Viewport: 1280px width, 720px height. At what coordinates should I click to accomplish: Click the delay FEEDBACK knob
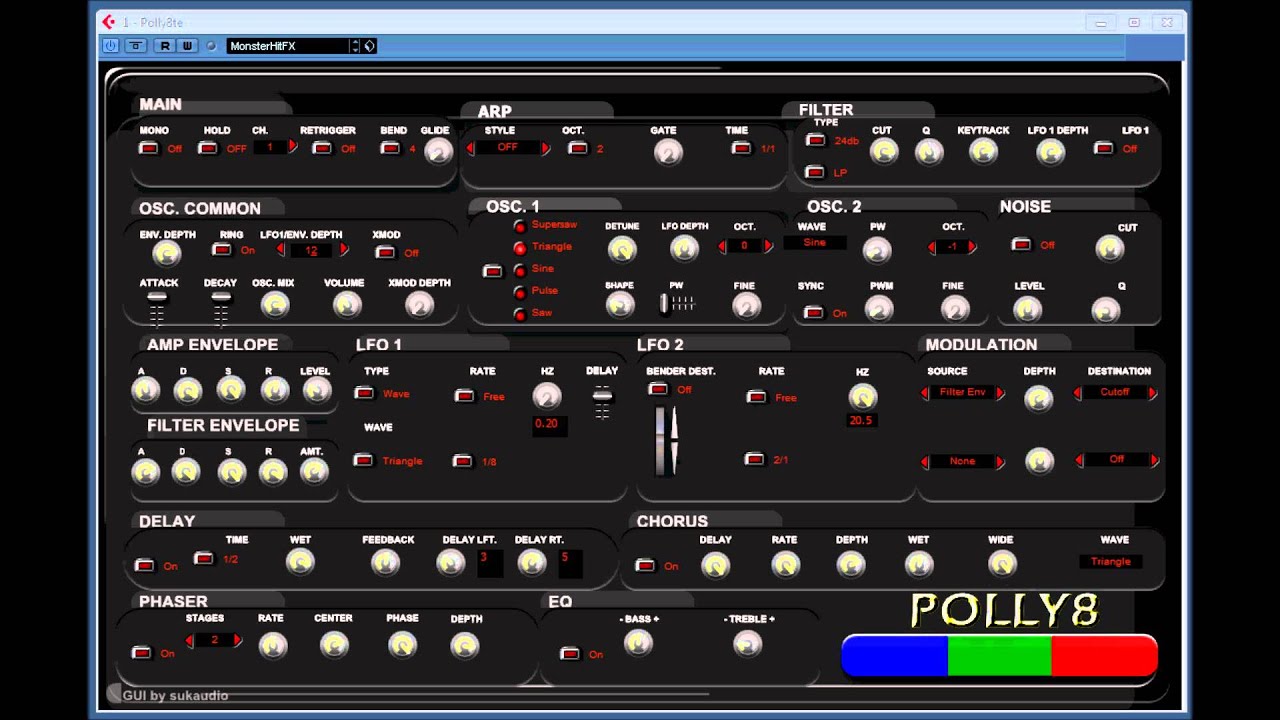386,563
